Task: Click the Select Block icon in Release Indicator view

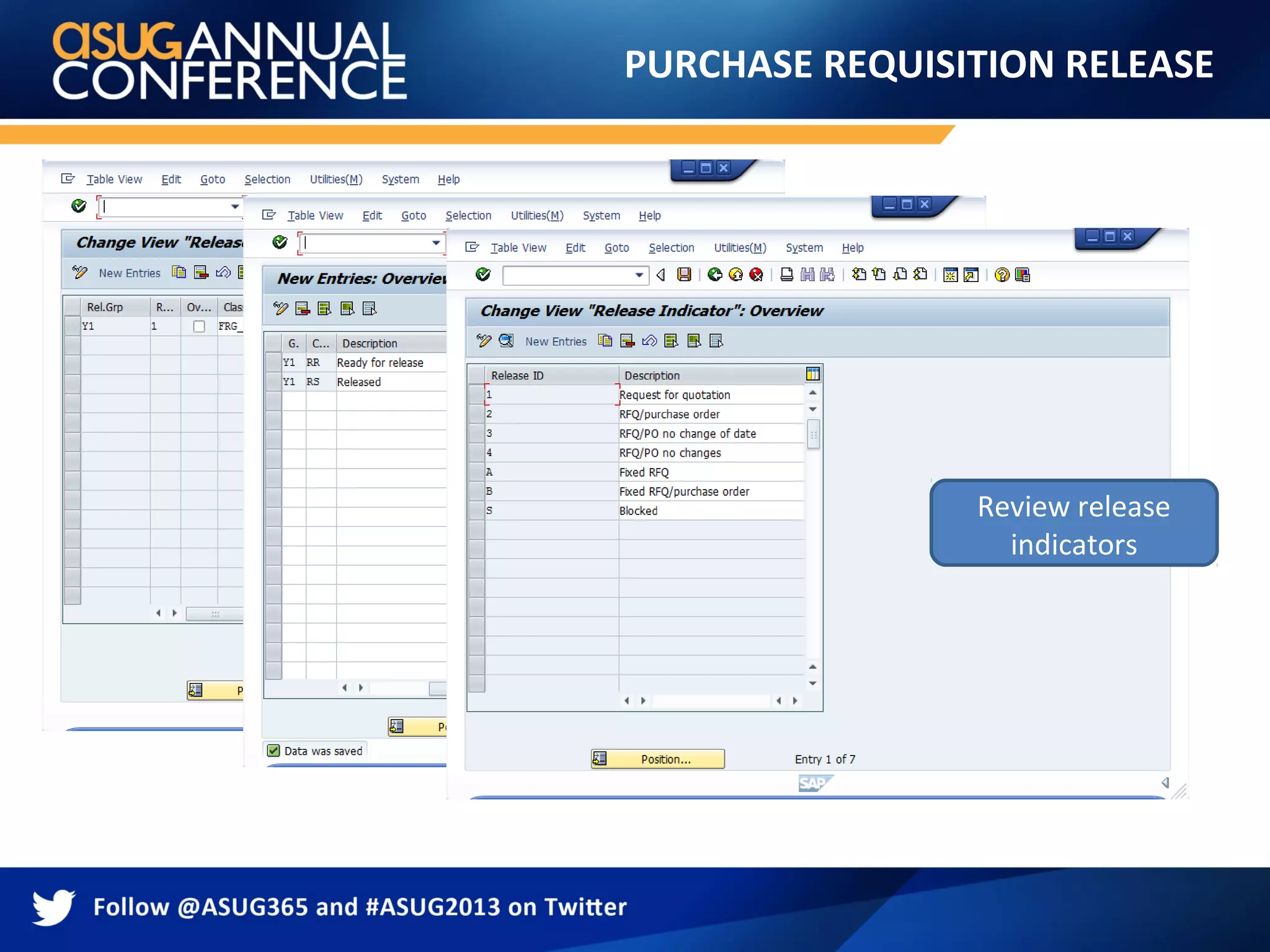Action: [694, 341]
